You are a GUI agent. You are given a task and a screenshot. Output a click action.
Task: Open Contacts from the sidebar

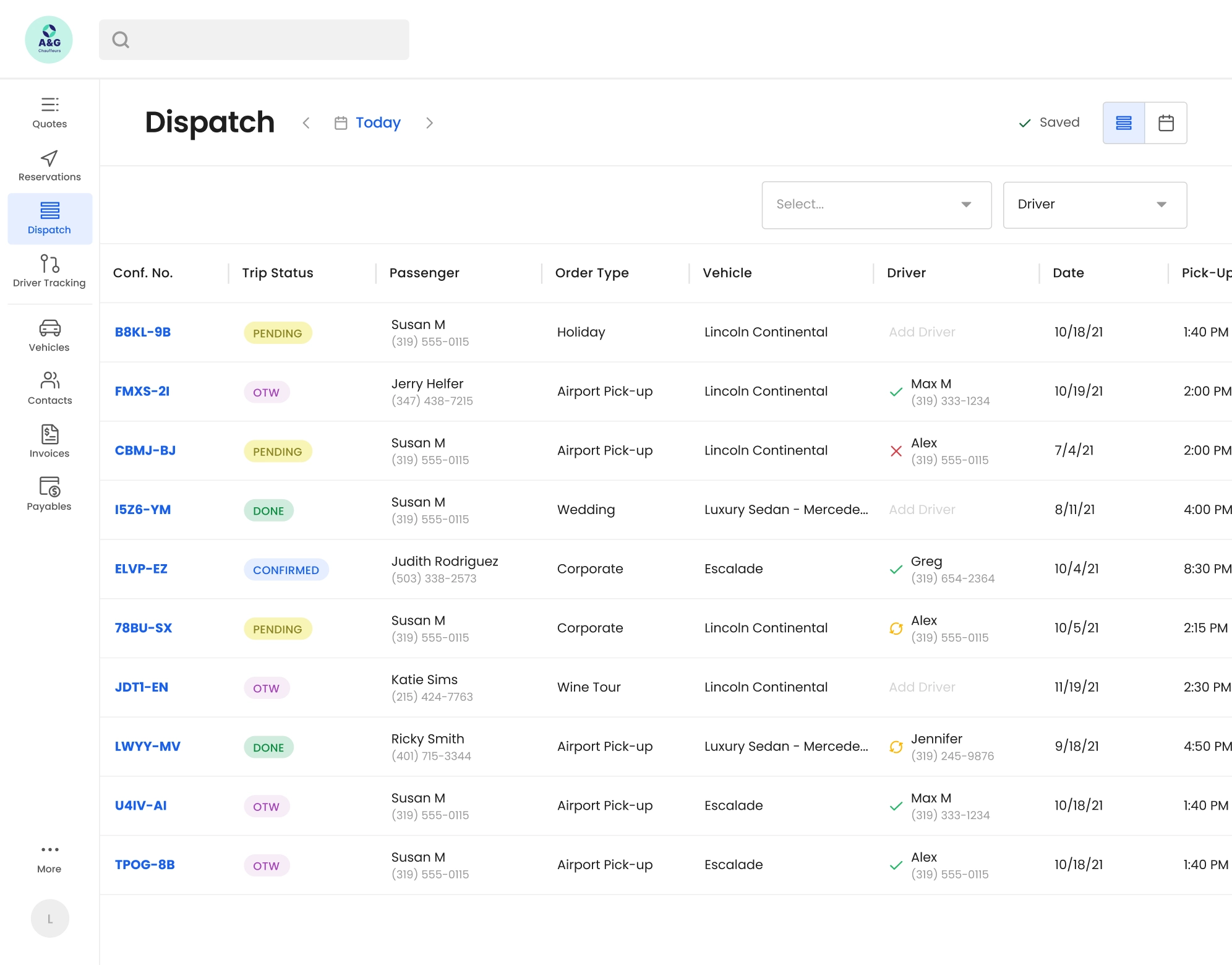pyautogui.click(x=49, y=388)
